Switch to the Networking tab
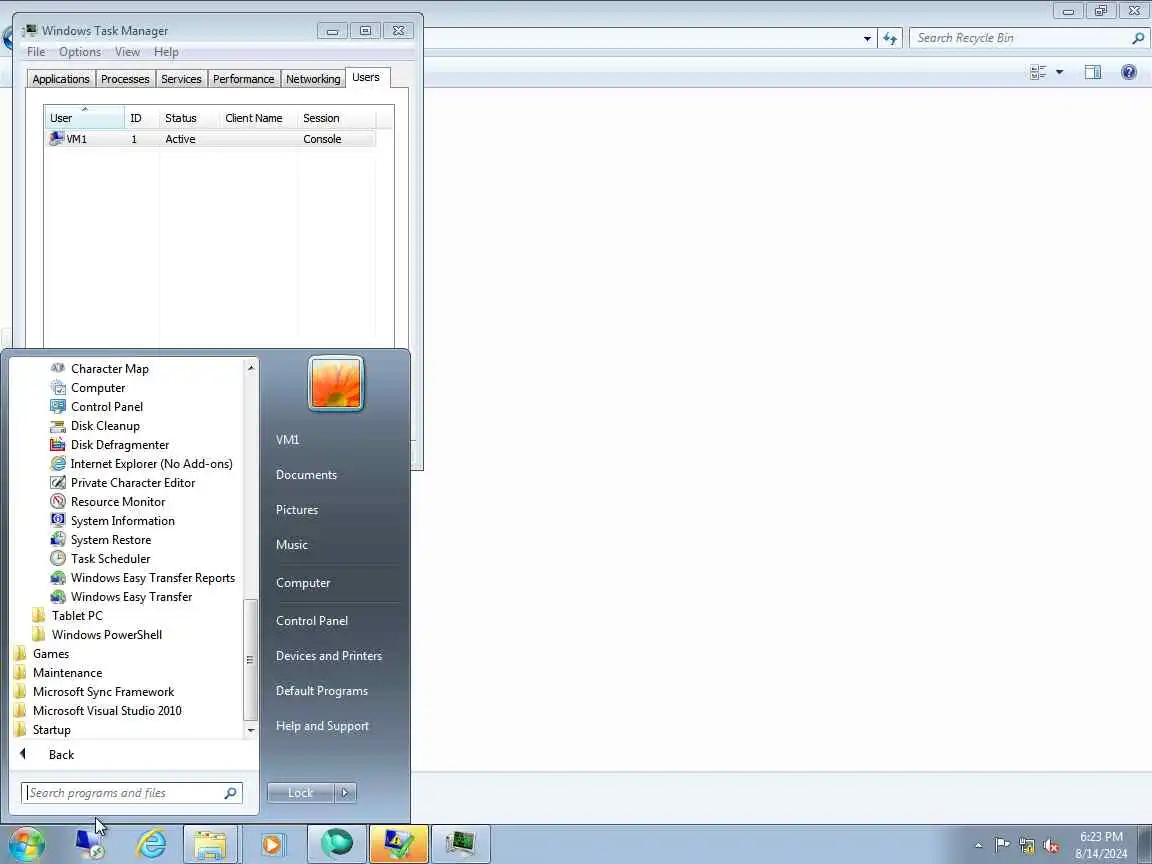The image size is (1152, 864). 313,79
